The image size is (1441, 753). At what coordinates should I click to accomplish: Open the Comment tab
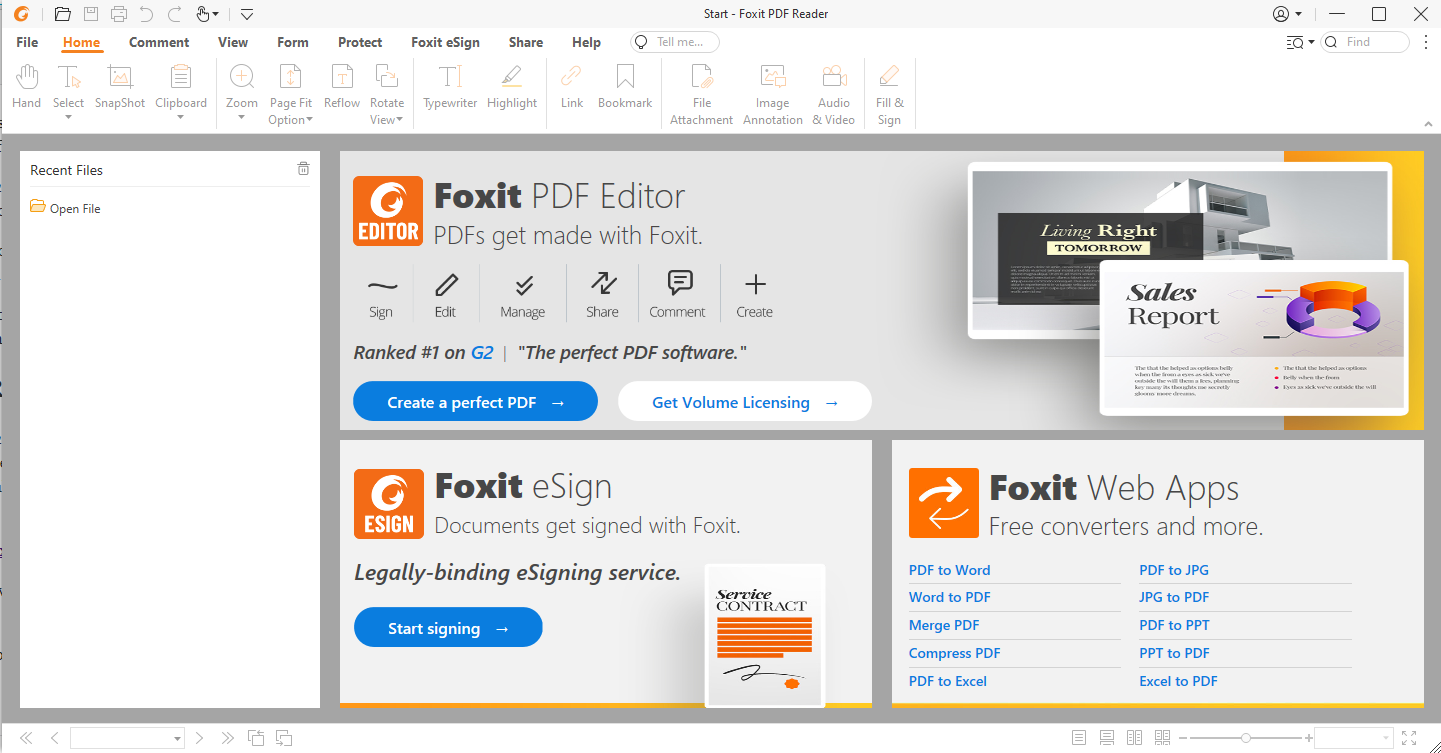coord(159,42)
